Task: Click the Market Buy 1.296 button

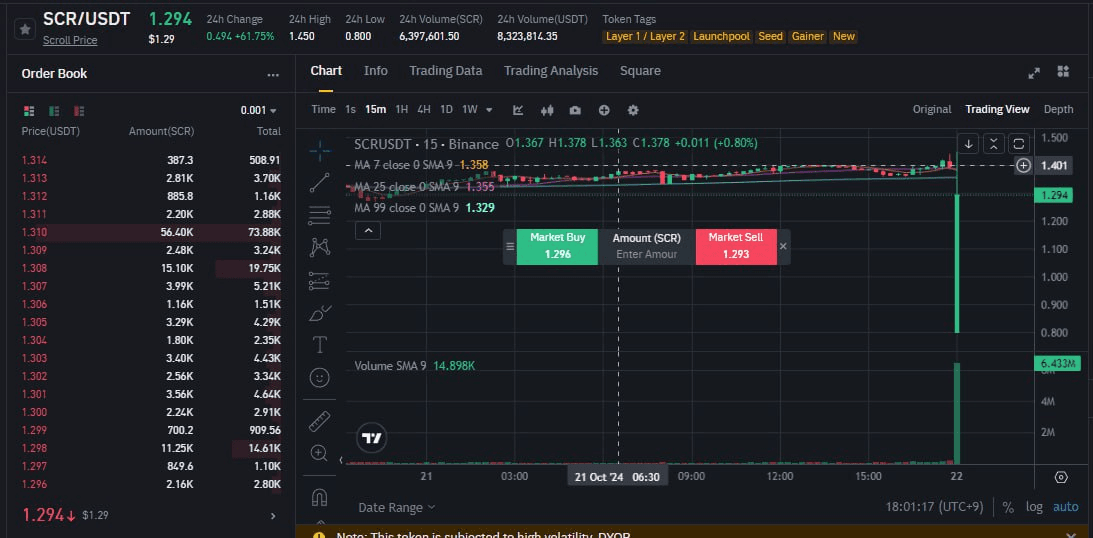Action: 557,247
